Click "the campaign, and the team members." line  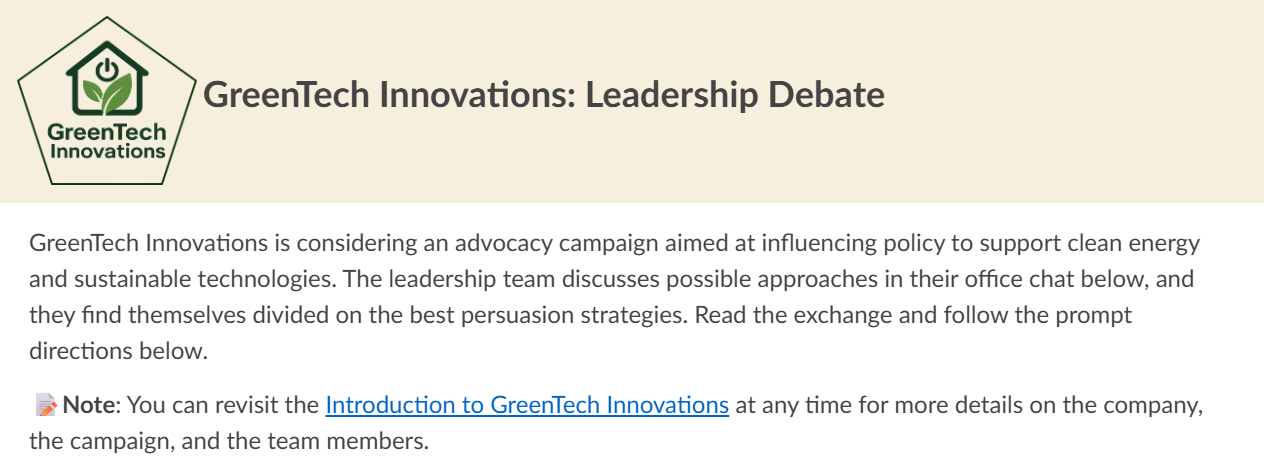tap(229, 441)
